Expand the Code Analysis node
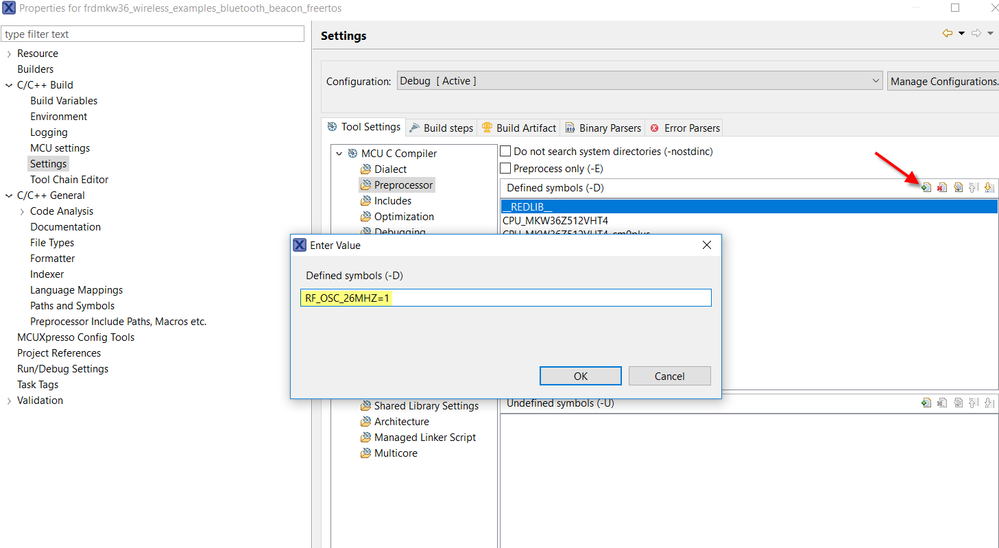Viewport: 999px width, 548px height. pyautogui.click(x=22, y=211)
